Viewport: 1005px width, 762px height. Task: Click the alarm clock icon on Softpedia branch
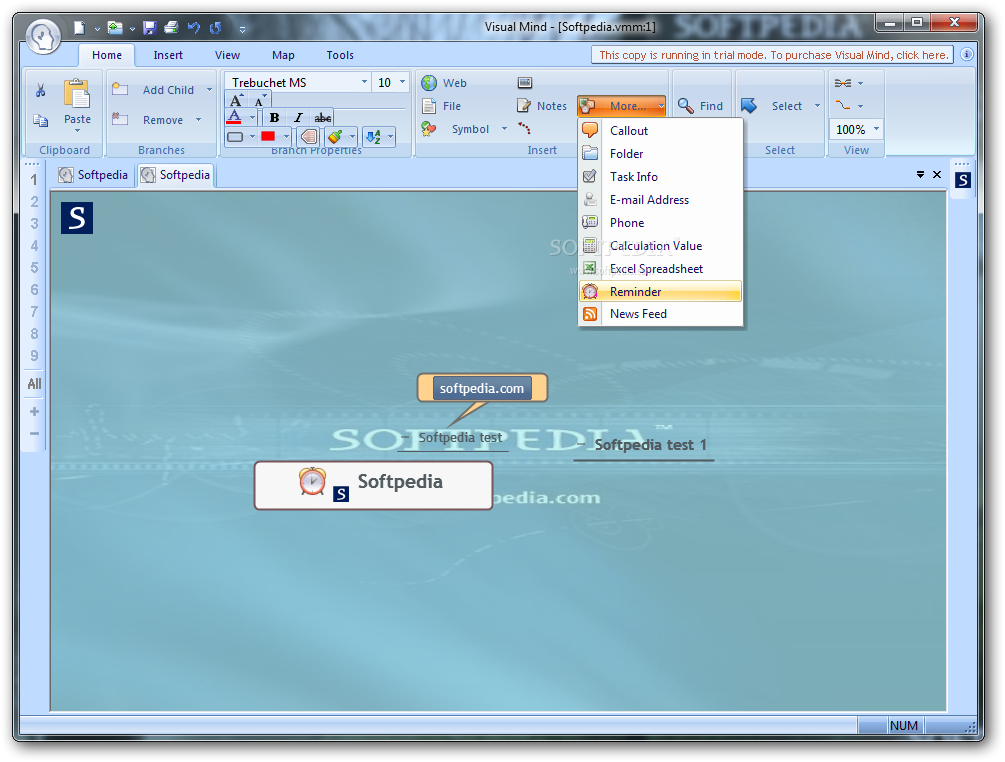[312, 482]
